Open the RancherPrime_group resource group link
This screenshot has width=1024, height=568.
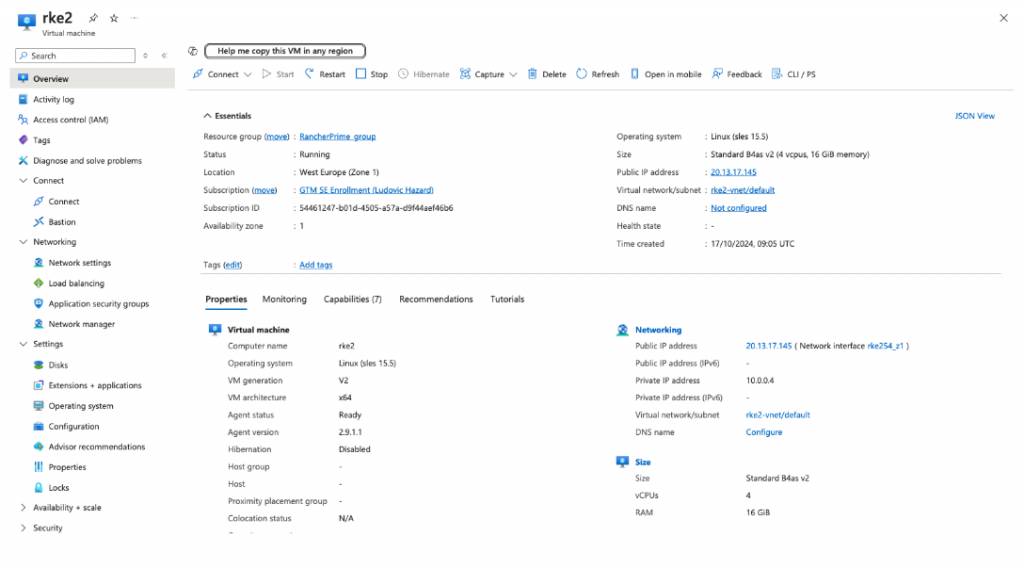337,136
